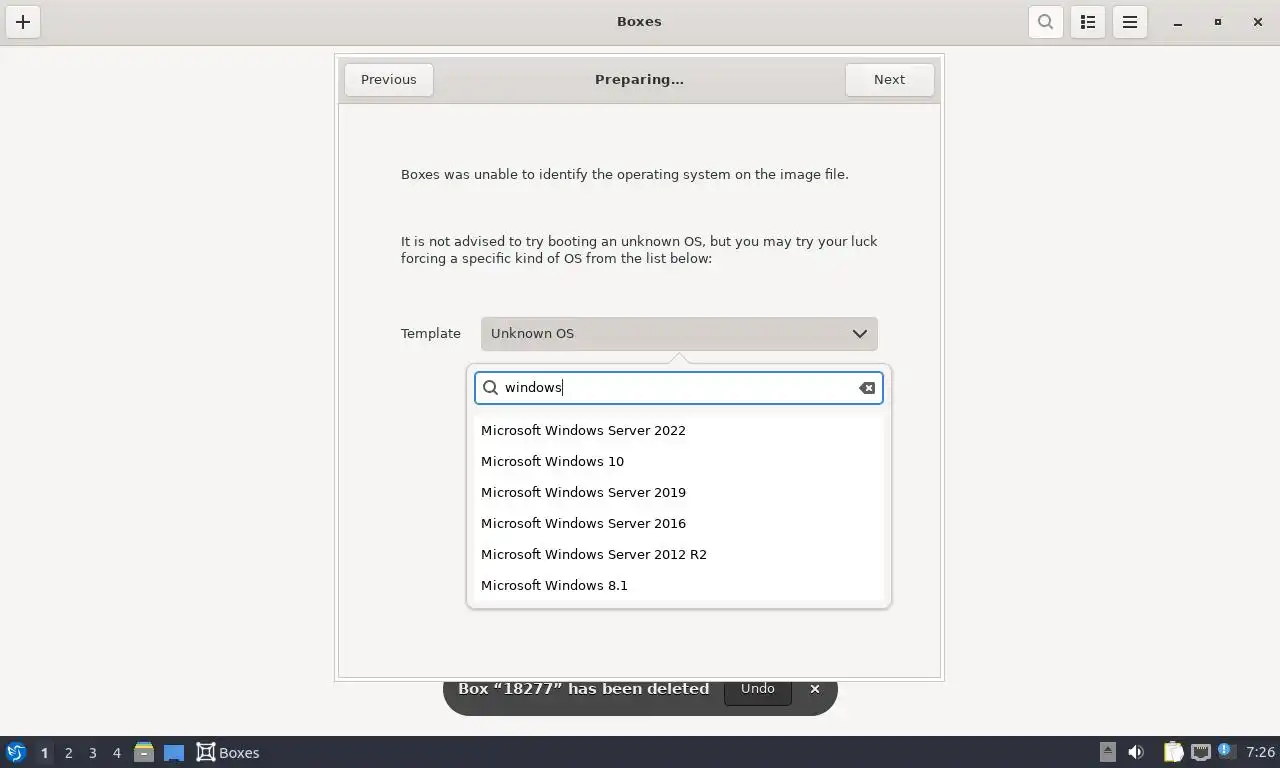The image size is (1280, 768).
Task: Select Microsoft Windows 8.1 entry
Action: coord(679,586)
